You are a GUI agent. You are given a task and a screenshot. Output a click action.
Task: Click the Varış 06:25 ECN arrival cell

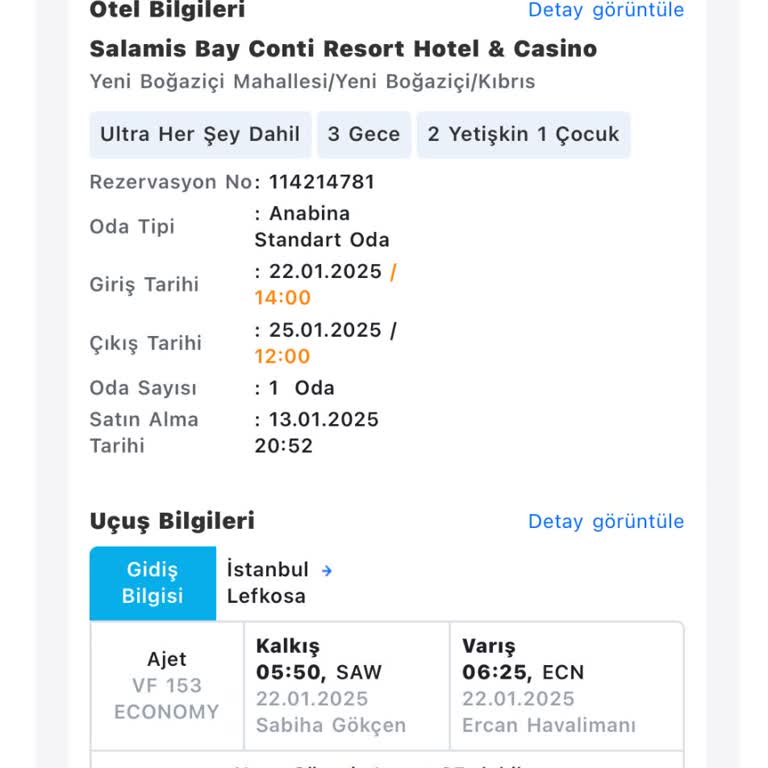click(566, 686)
